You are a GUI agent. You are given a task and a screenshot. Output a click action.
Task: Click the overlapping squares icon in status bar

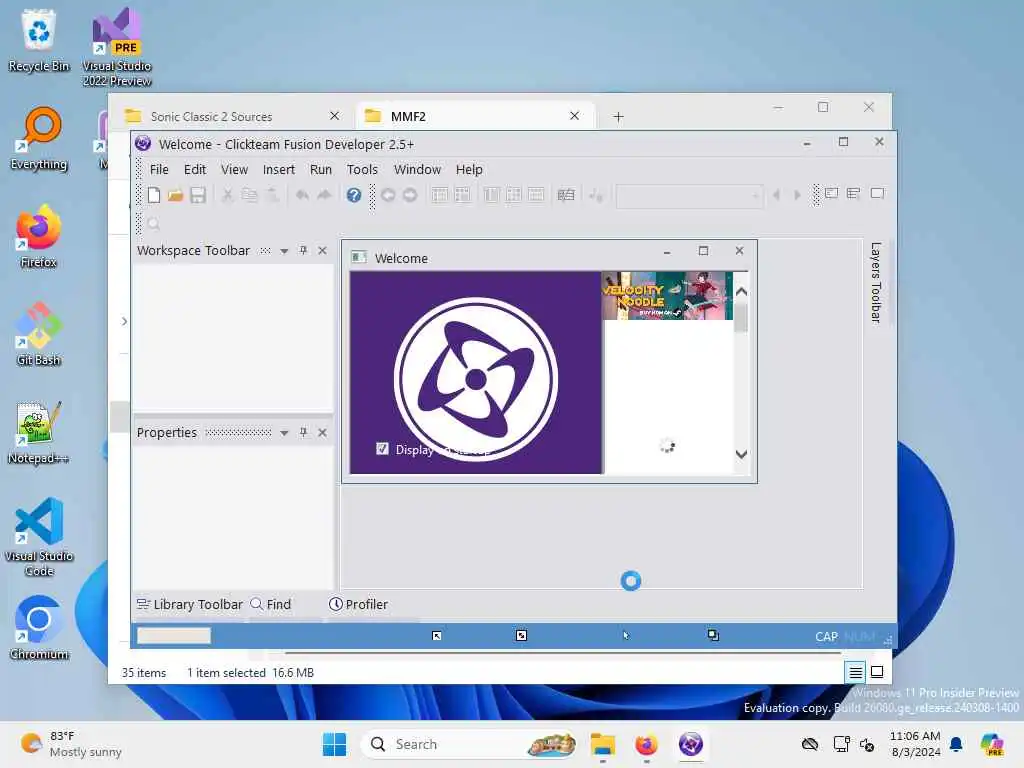713,635
